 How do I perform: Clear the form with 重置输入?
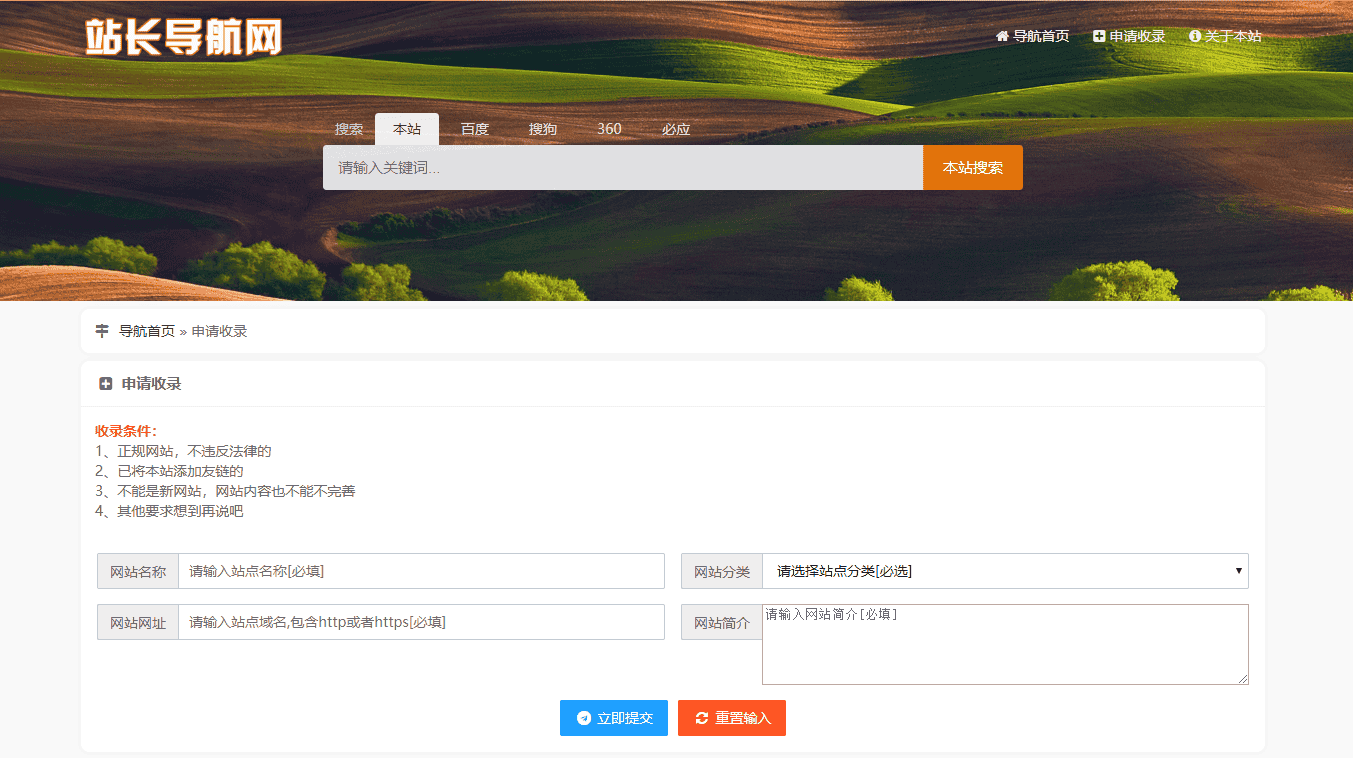(x=732, y=718)
